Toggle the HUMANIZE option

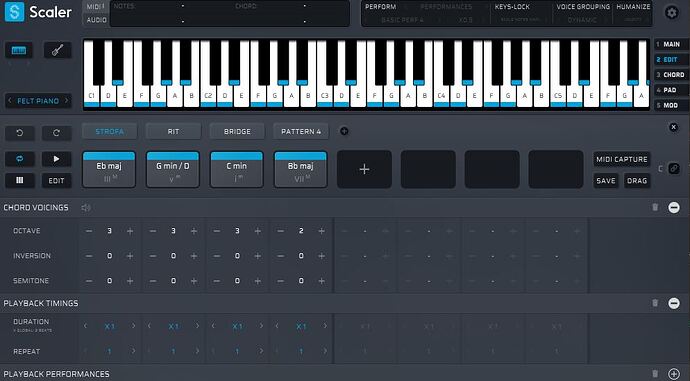pos(633,7)
